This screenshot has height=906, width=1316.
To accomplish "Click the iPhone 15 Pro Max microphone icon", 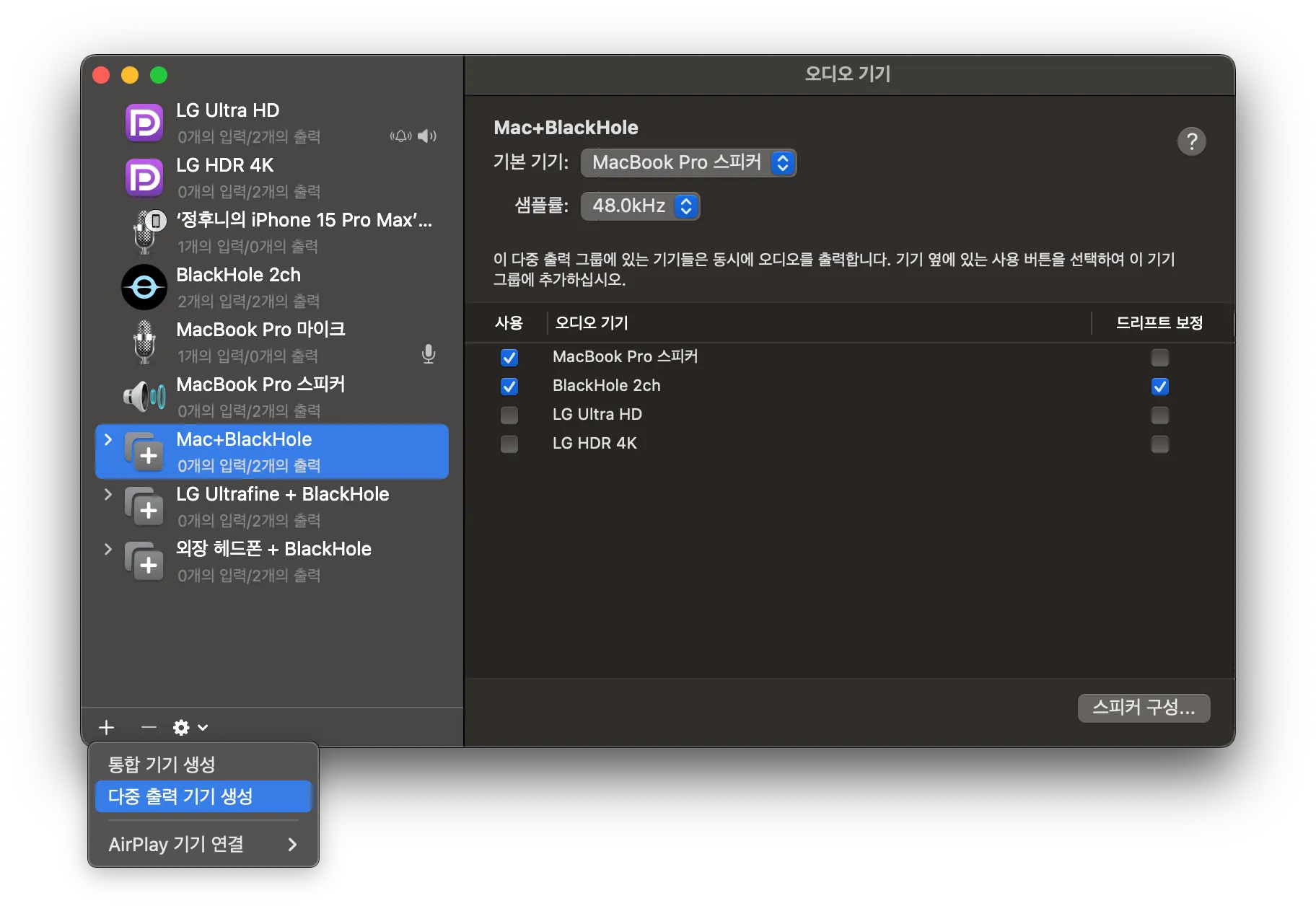I will [148, 232].
